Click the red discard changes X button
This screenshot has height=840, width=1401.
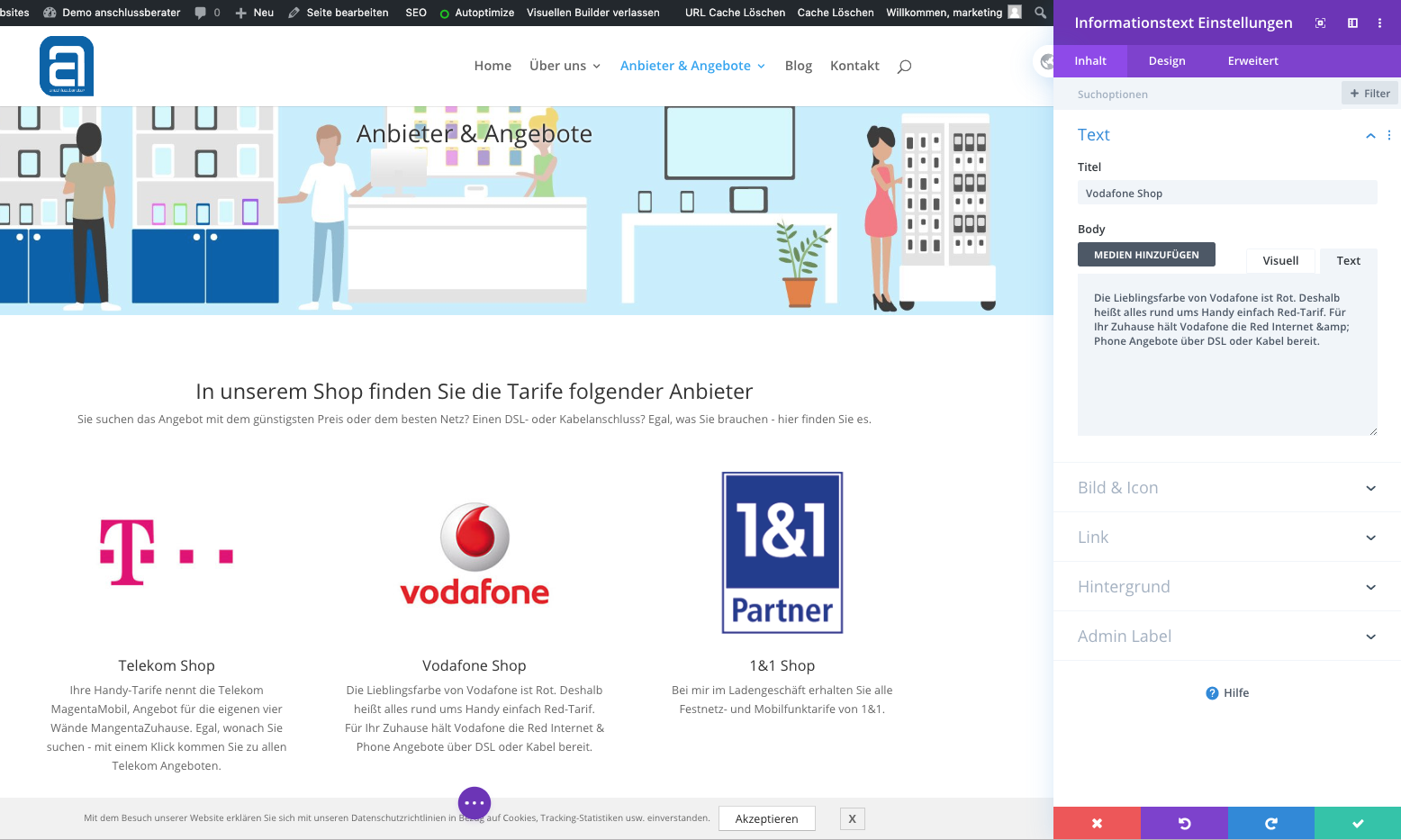pos(1097,823)
